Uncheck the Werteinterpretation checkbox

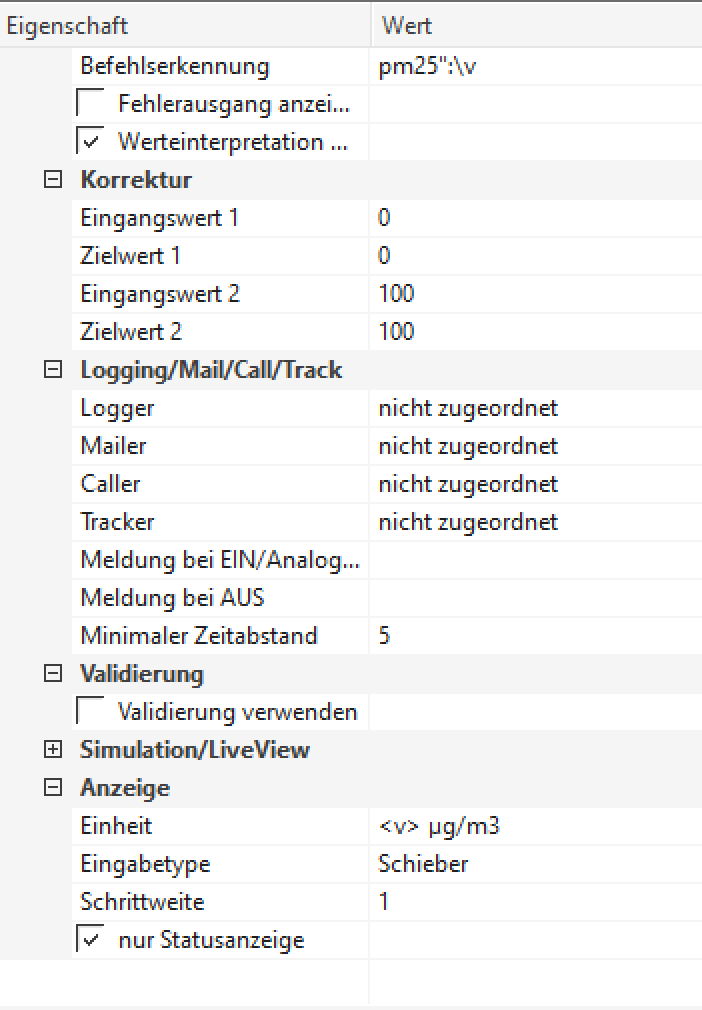click(x=90, y=142)
